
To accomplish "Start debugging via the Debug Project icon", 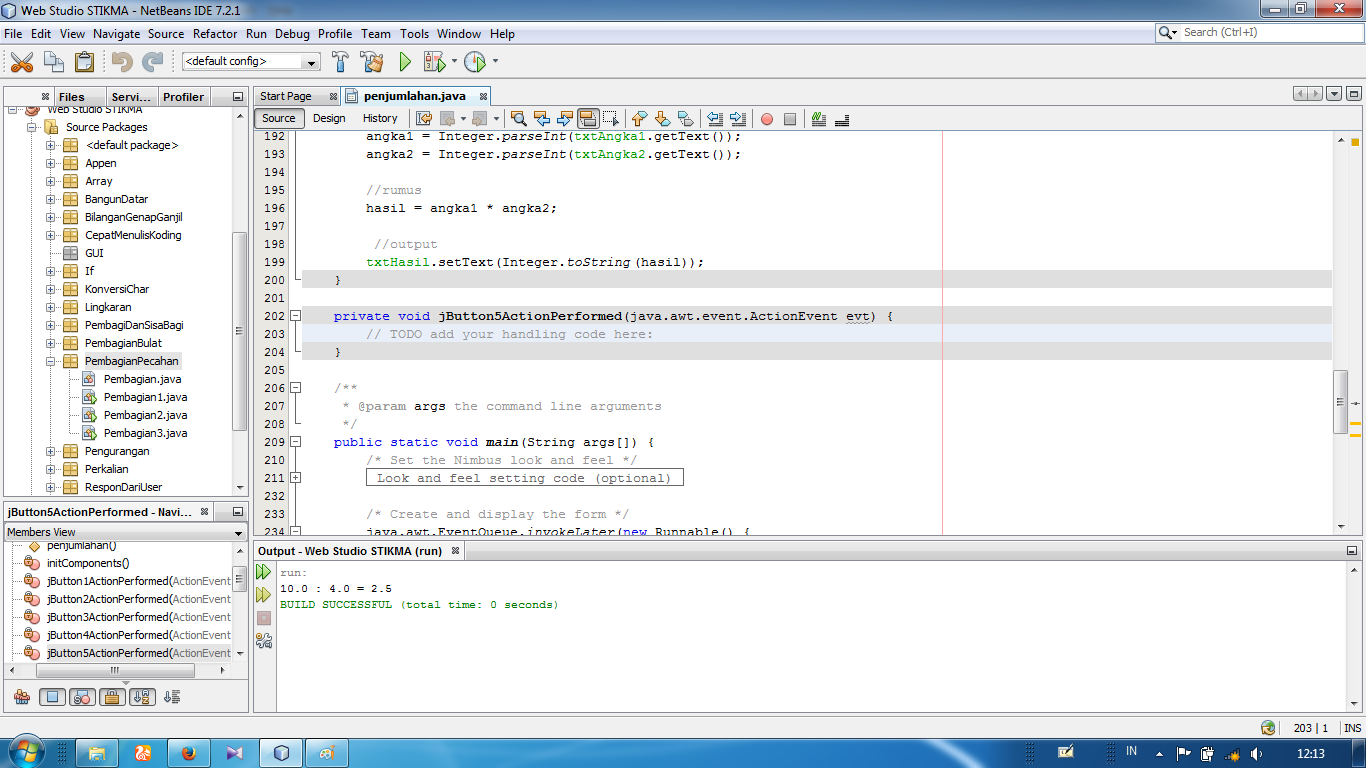I will click(x=434, y=61).
